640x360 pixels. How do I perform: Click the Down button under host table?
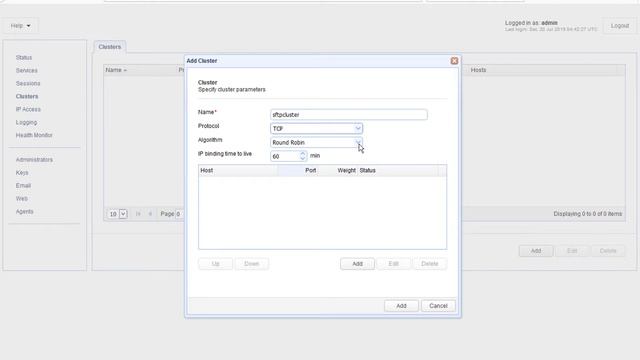251,264
